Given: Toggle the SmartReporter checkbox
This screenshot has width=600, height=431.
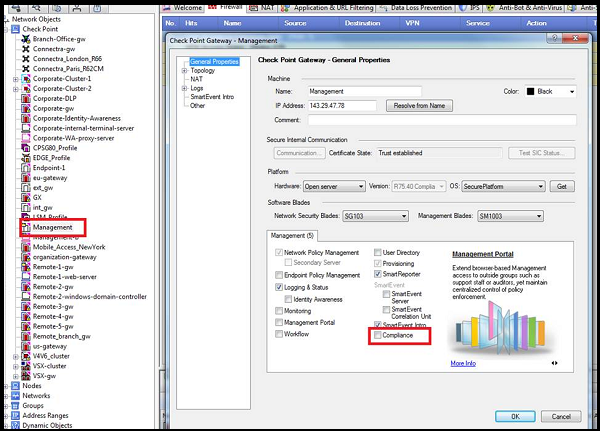Looking at the screenshot, I should 377,273.
